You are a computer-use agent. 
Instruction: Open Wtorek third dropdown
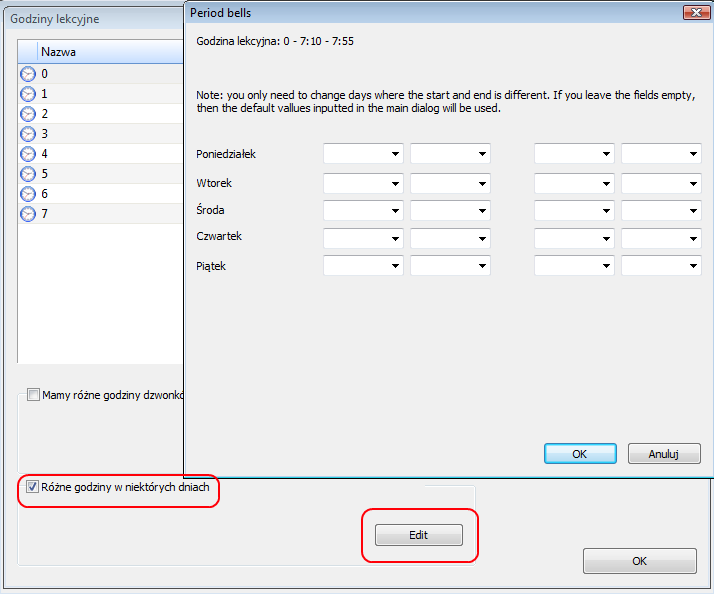tap(574, 183)
